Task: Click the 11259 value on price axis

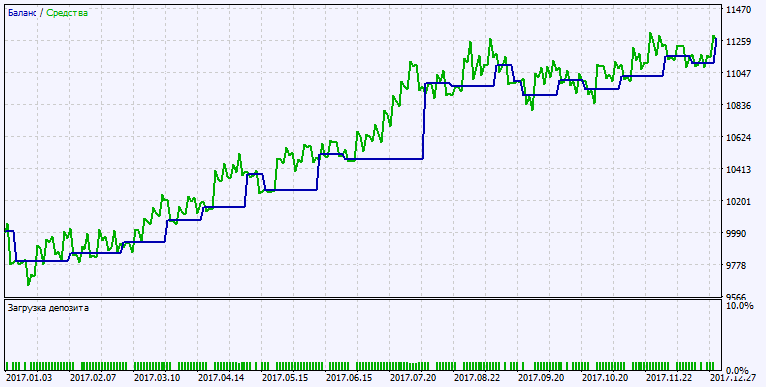Action: [739, 42]
